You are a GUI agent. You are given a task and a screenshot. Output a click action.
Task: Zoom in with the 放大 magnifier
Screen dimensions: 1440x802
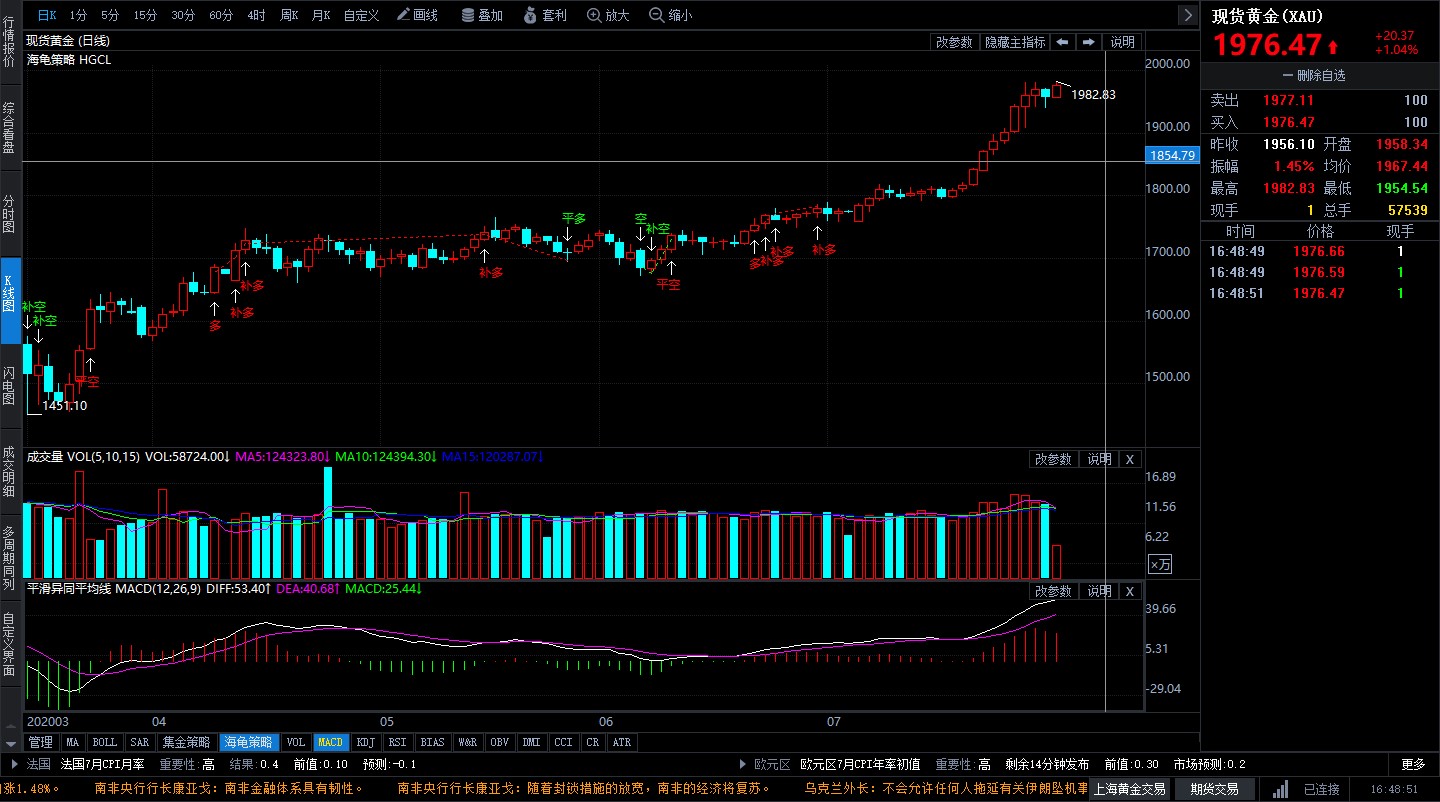click(x=608, y=15)
